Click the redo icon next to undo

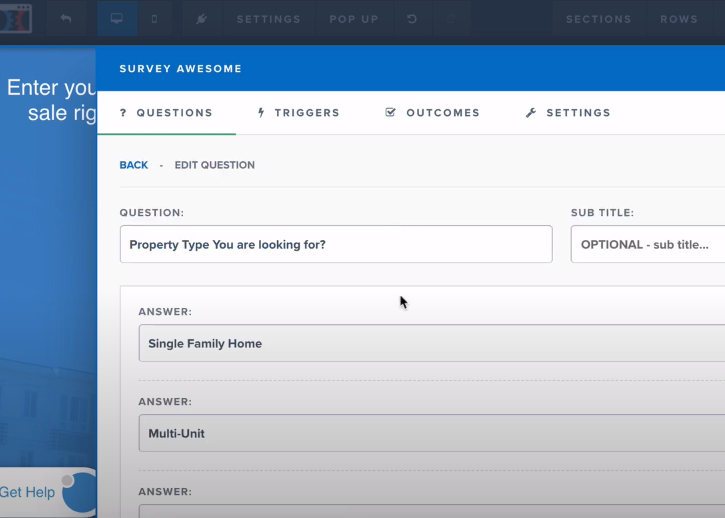click(451, 19)
